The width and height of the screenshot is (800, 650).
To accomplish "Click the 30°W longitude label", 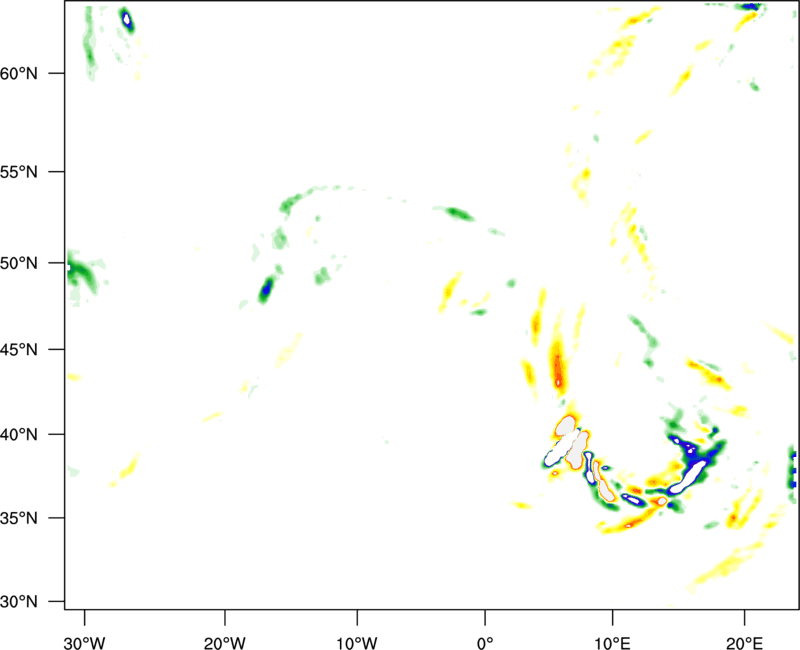I will (x=84, y=643).
